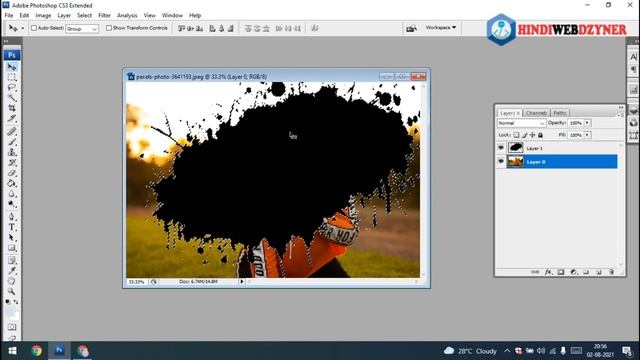Viewport: 640px width, 360px height.
Task: Open the Workspace dropdown
Action: (440, 28)
